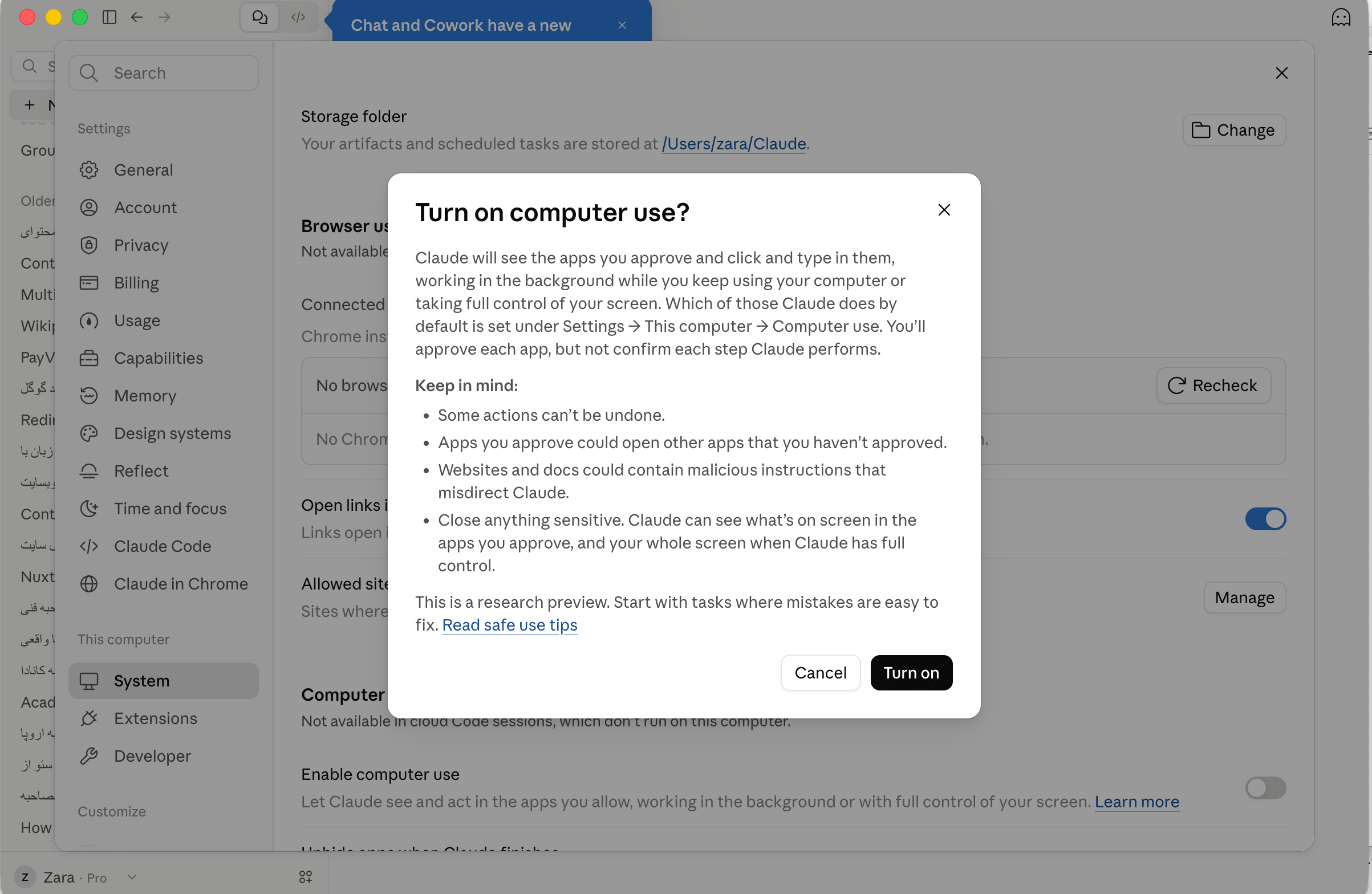The width and height of the screenshot is (1372, 894).
Task: Click the settings Search field
Action: (x=164, y=73)
